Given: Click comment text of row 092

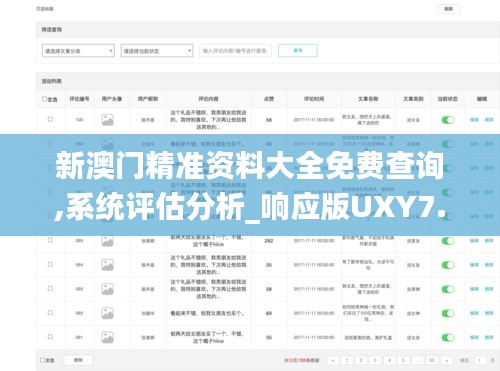Looking at the screenshot, I should point(207,313).
